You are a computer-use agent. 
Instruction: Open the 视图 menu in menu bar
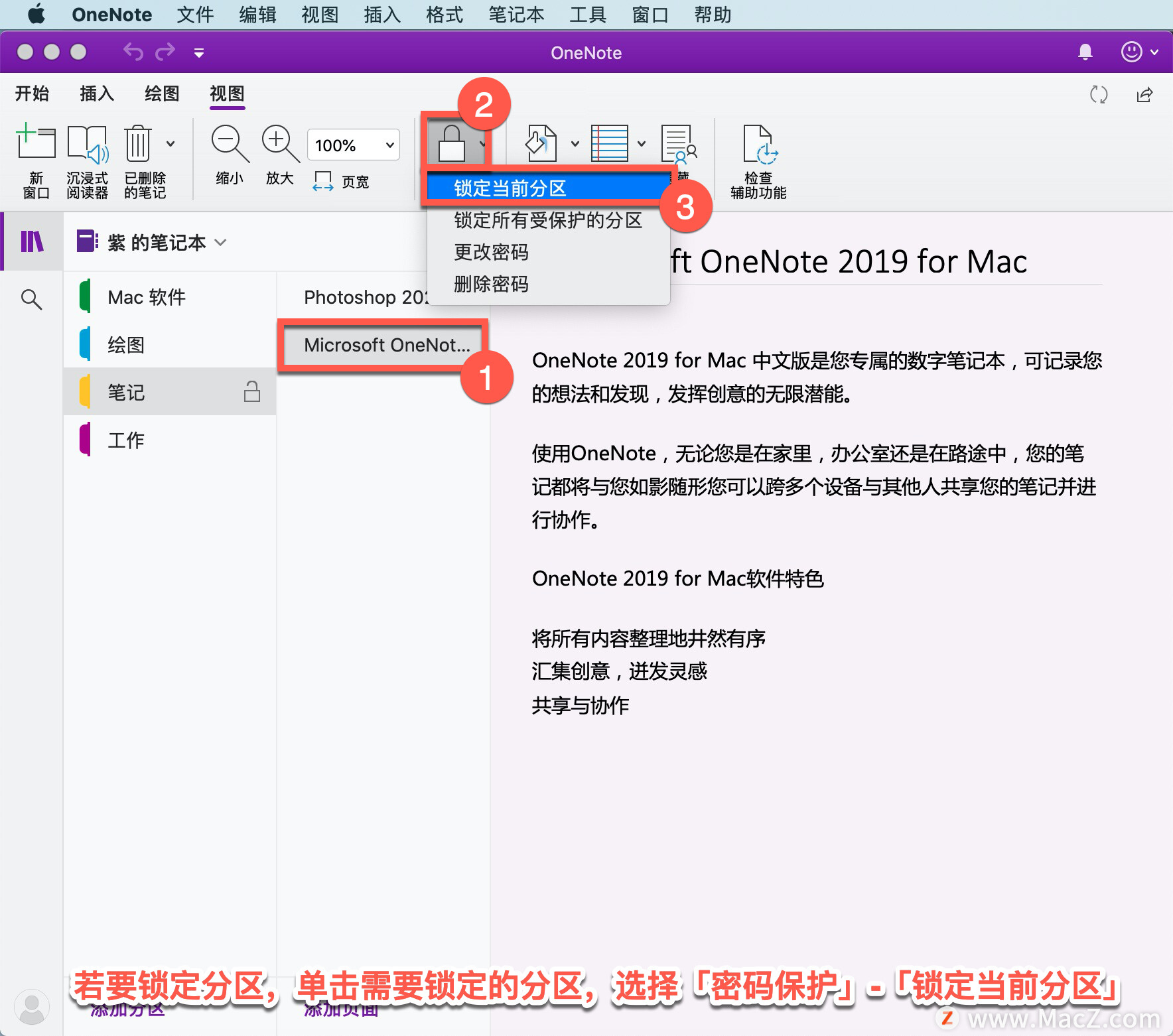tap(320, 14)
